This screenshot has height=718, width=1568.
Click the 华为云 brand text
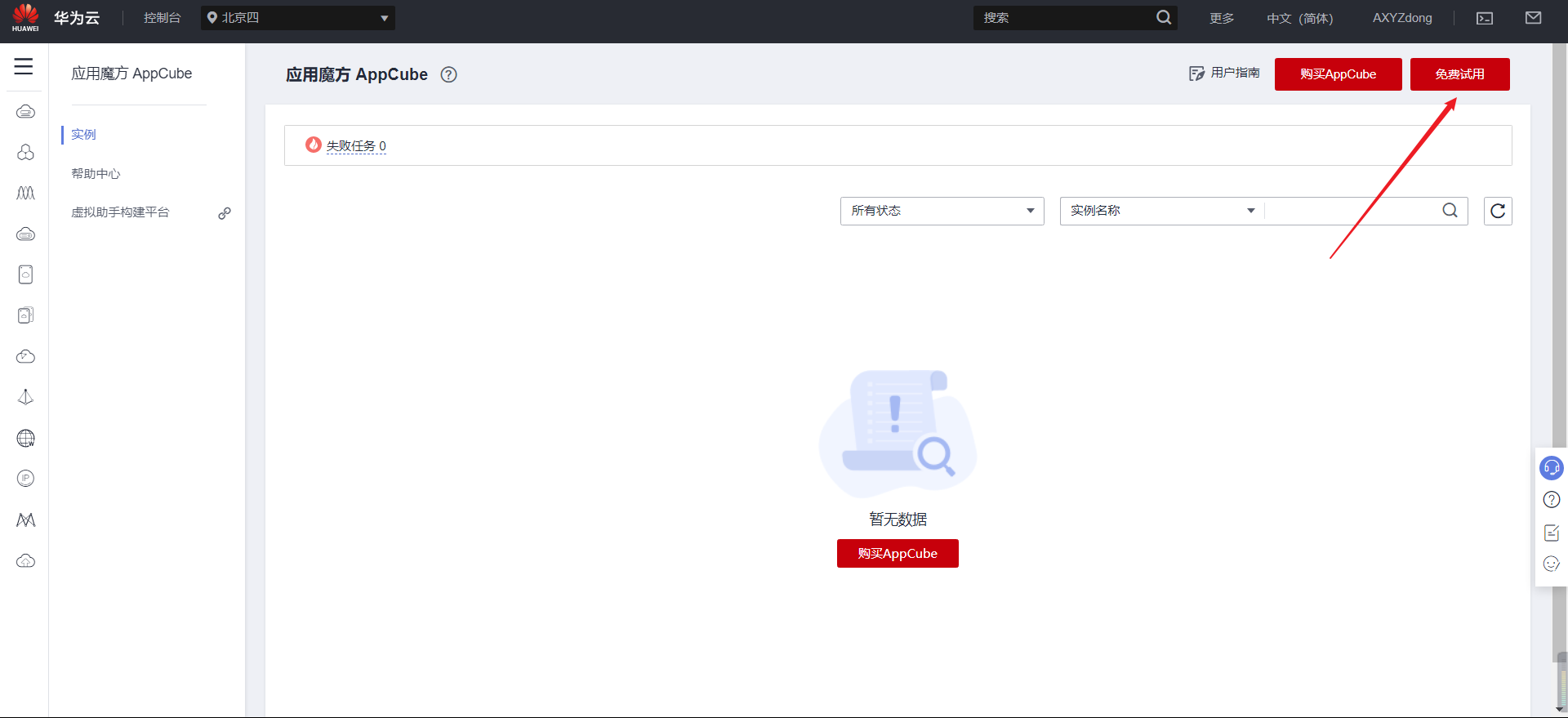click(77, 18)
